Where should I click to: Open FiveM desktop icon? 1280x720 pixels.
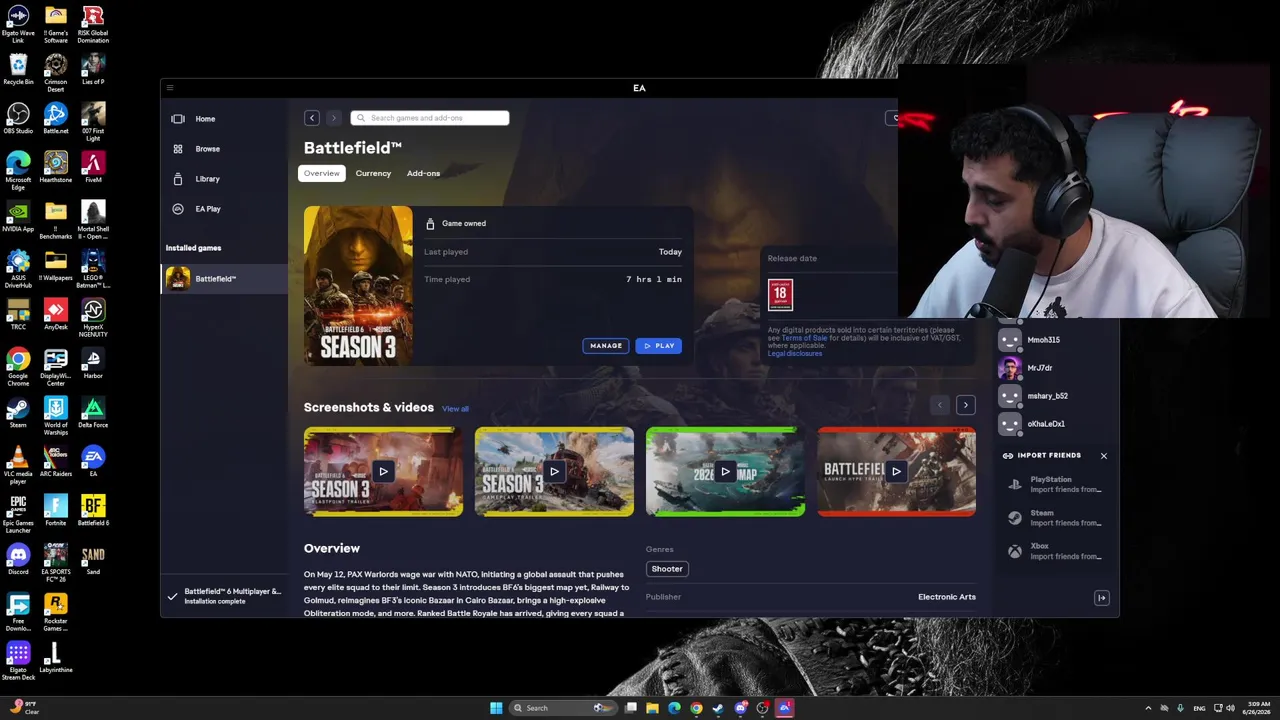[93, 167]
